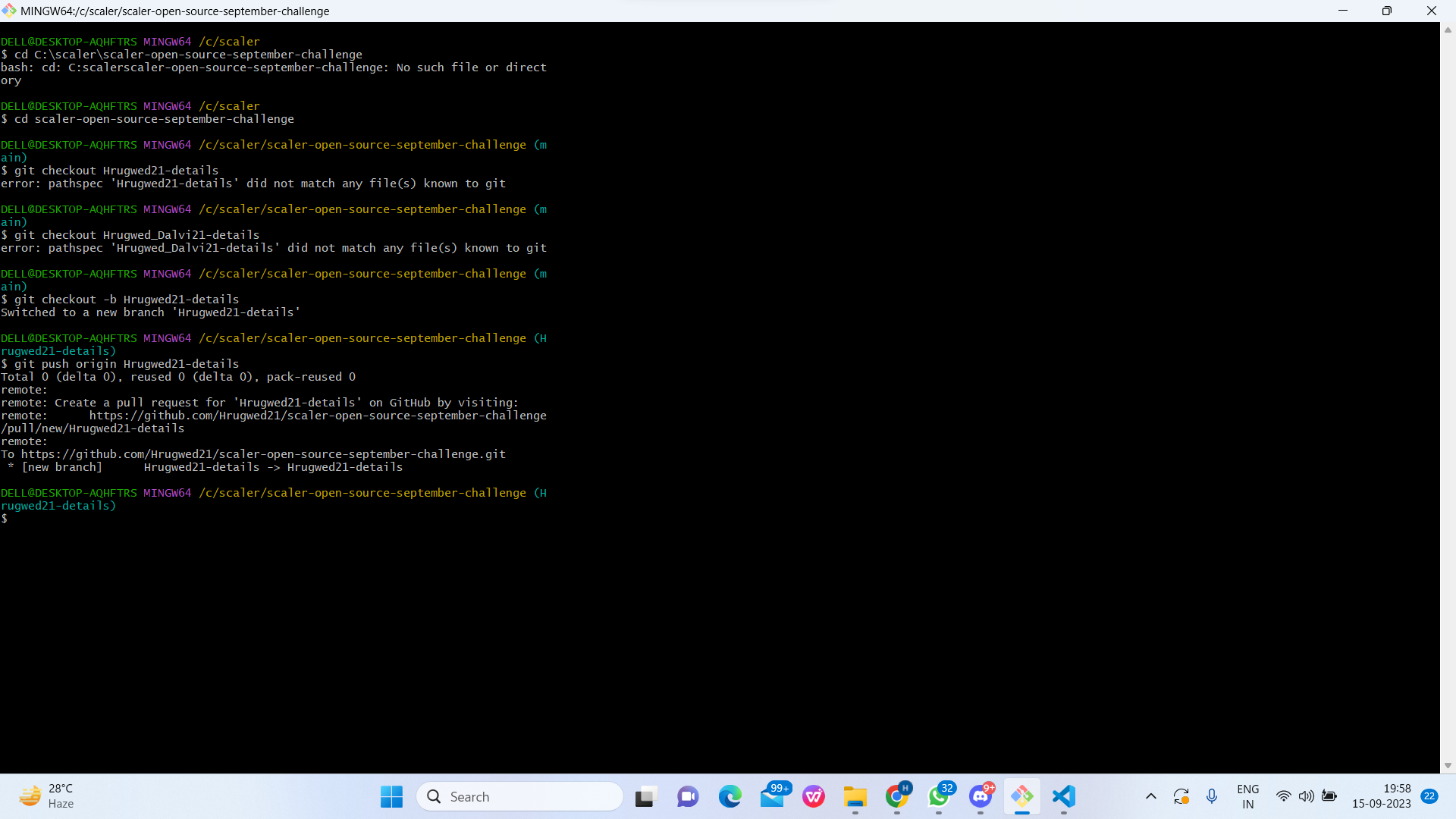Image resolution: width=1456 pixels, height=819 pixels.
Task: Open the ENG IN language switcher
Action: point(1247,796)
